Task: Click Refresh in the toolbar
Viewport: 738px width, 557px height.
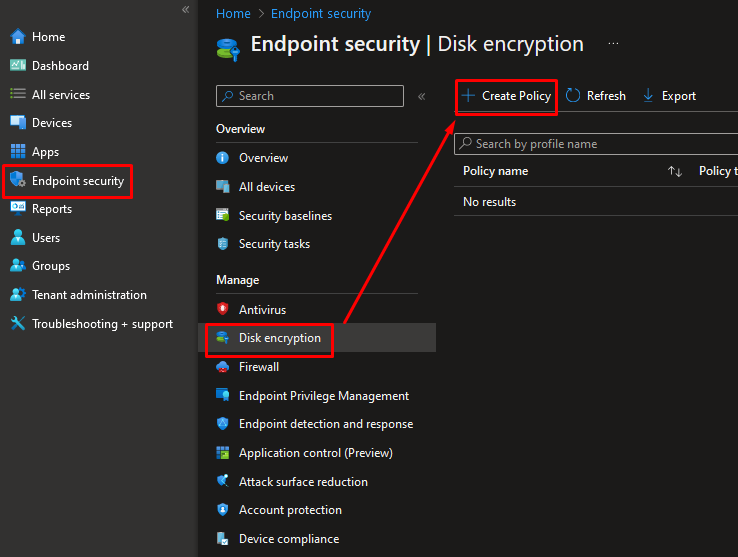Action: coord(596,96)
